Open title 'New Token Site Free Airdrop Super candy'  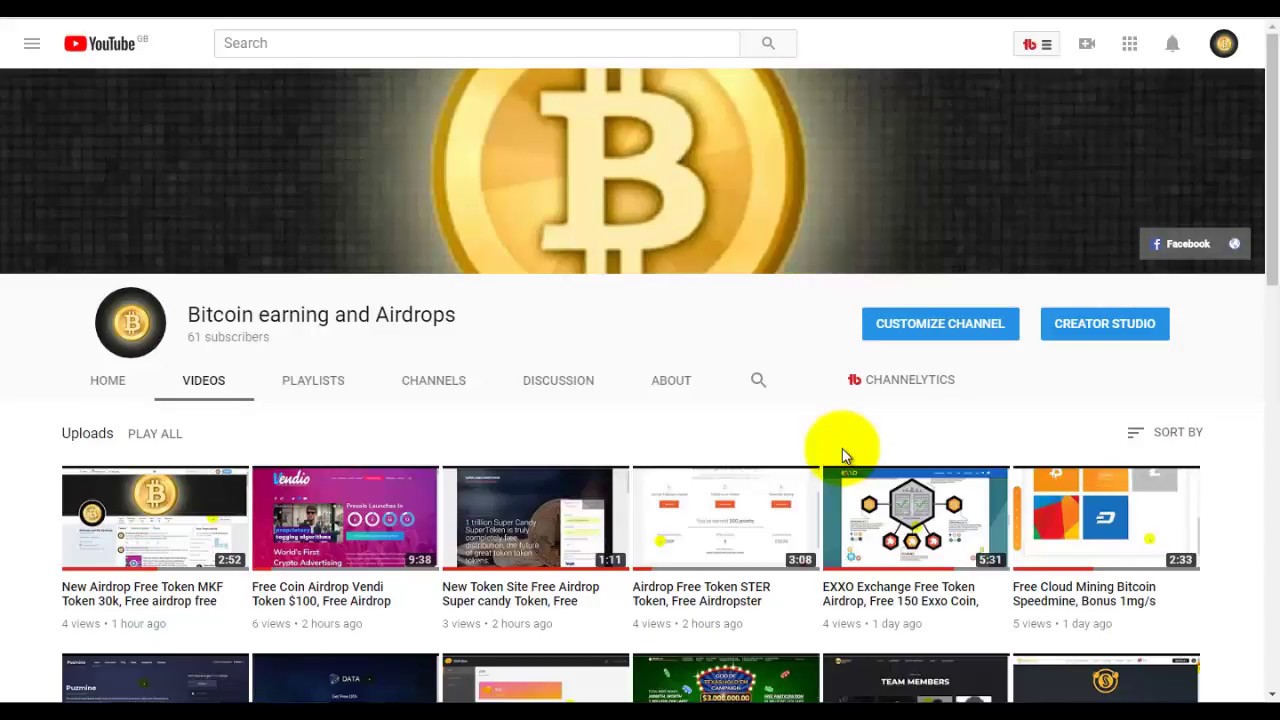pyautogui.click(x=521, y=594)
